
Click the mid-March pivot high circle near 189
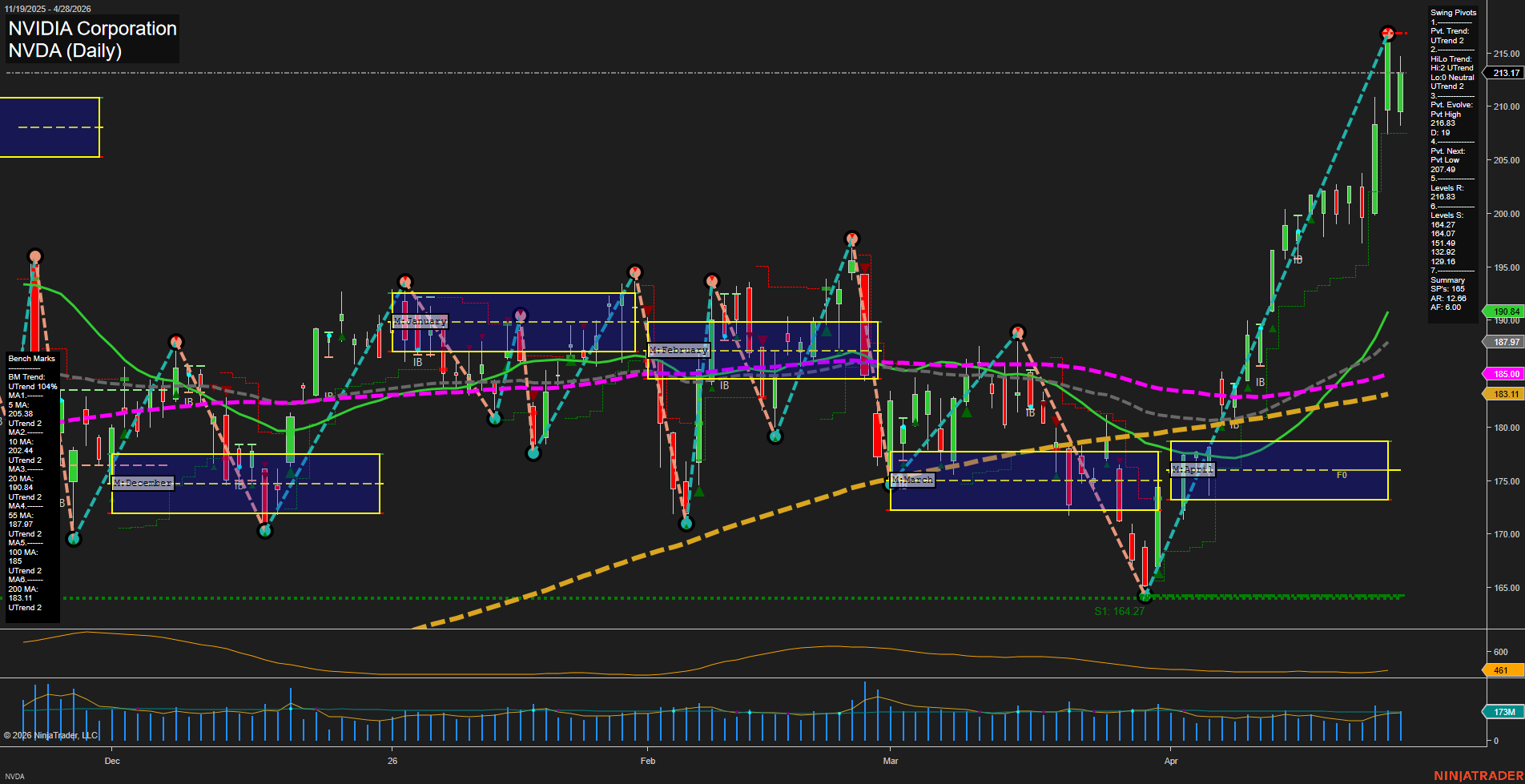tap(1017, 332)
